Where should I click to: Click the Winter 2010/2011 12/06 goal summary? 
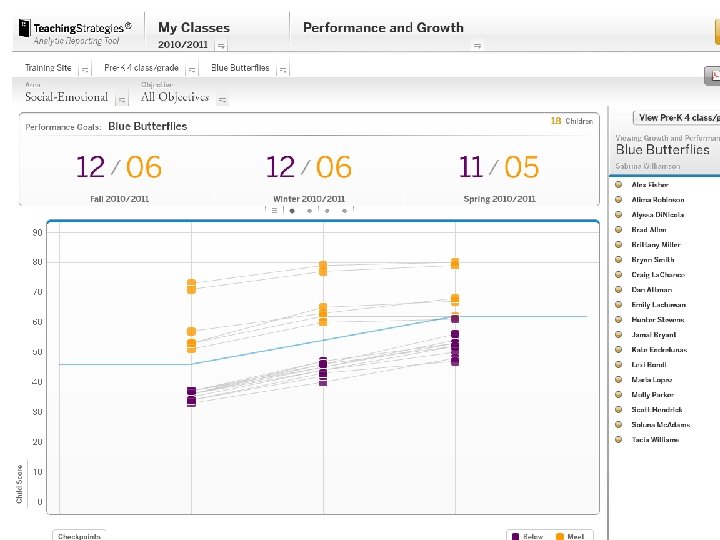309,178
